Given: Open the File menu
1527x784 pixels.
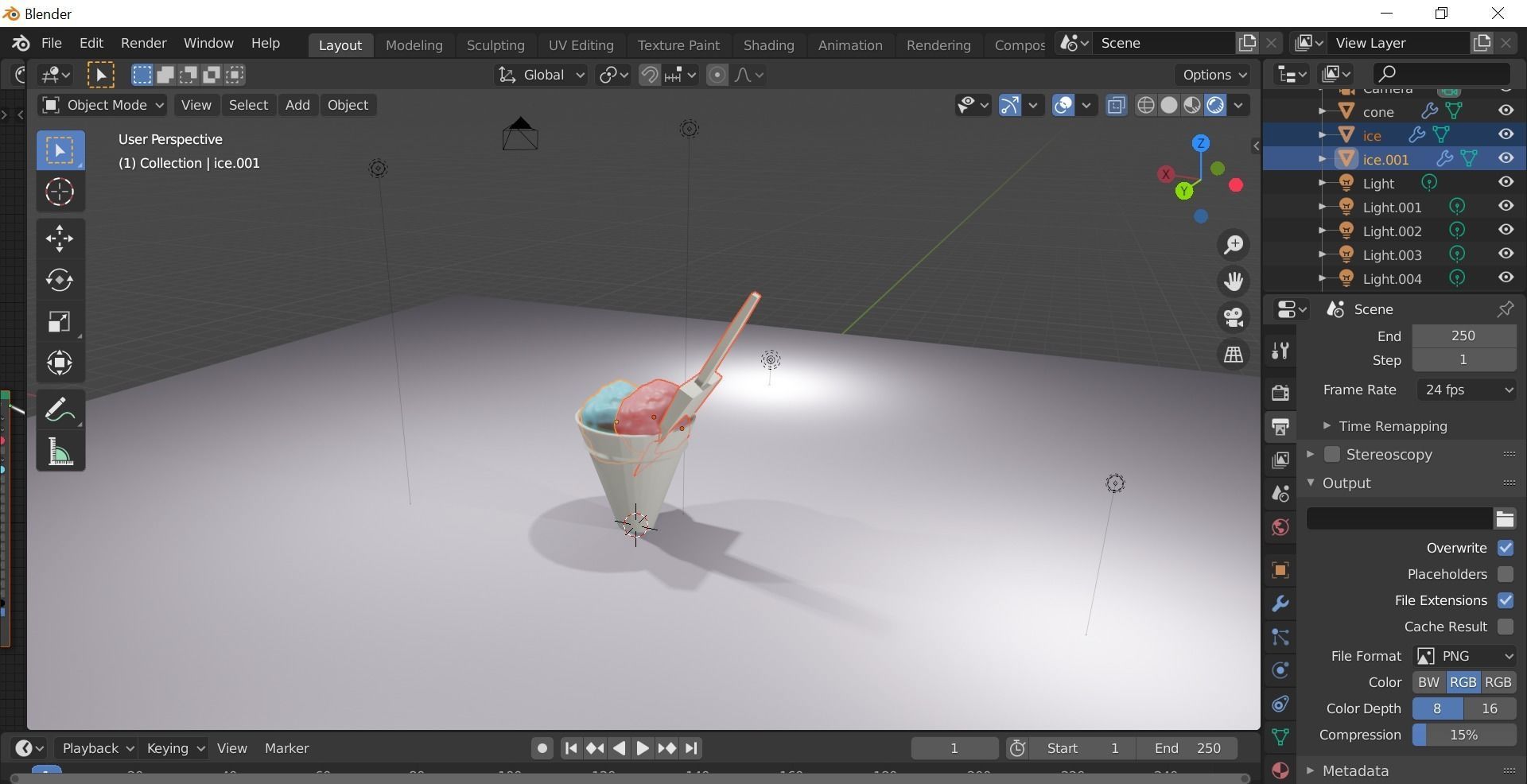Looking at the screenshot, I should click(51, 43).
